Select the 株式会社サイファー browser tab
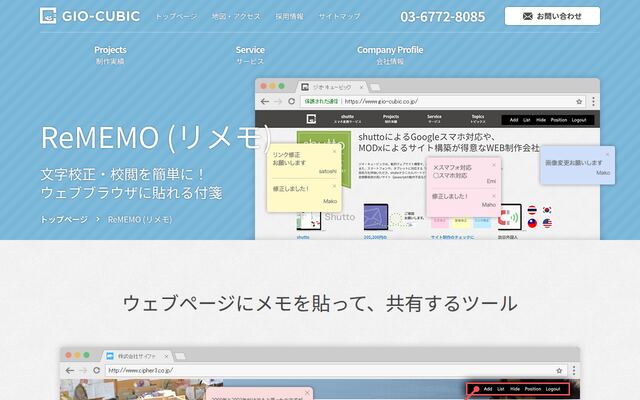Image resolution: width=640 pixels, height=400 pixels. (x=138, y=356)
